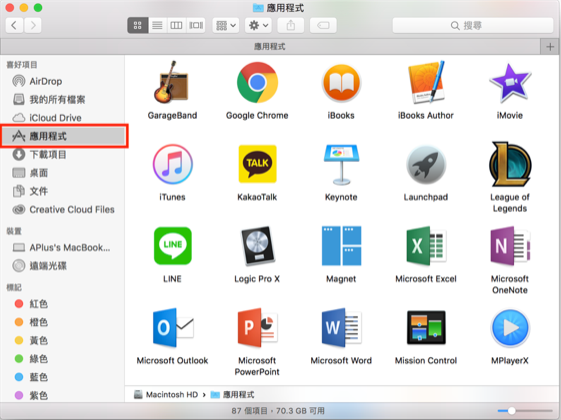Switch to Cover Flow view mode
Image resolution: width=561 pixels, height=420 pixels.
(x=196, y=25)
